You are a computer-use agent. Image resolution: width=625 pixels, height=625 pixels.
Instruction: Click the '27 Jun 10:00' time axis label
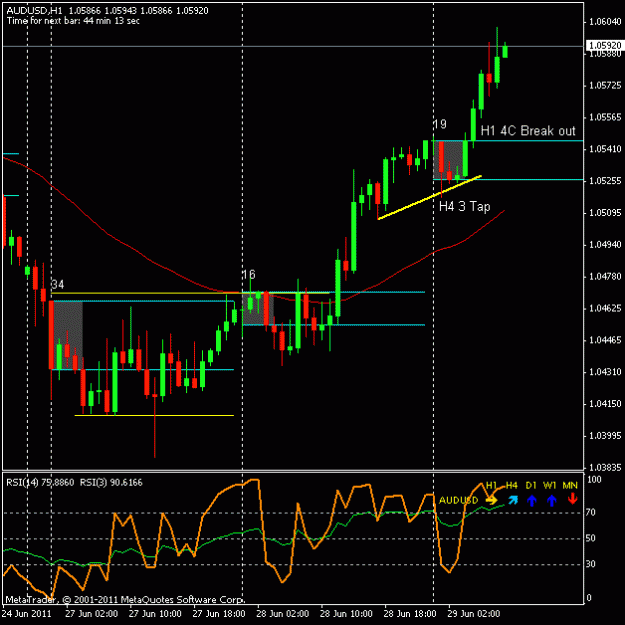(155, 613)
